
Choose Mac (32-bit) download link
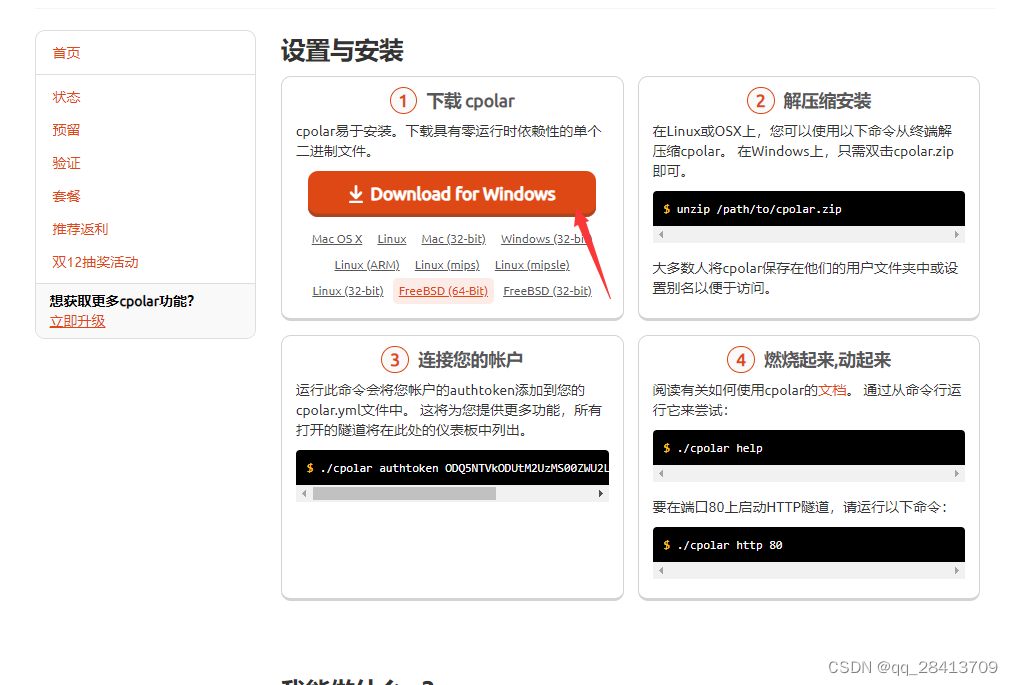pyautogui.click(x=454, y=239)
